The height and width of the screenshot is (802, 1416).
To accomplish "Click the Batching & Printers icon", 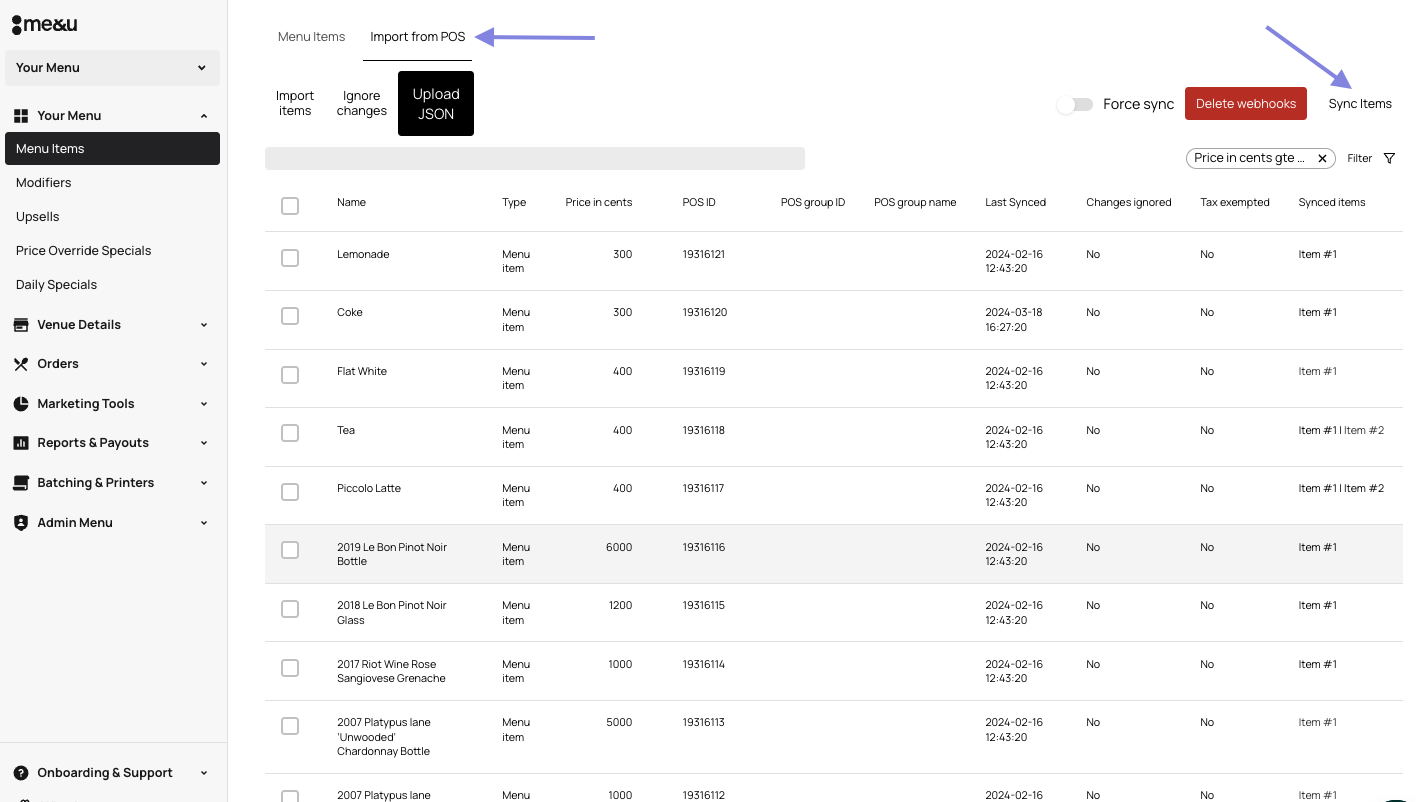I will pyautogui.click(x=21, y=483).
